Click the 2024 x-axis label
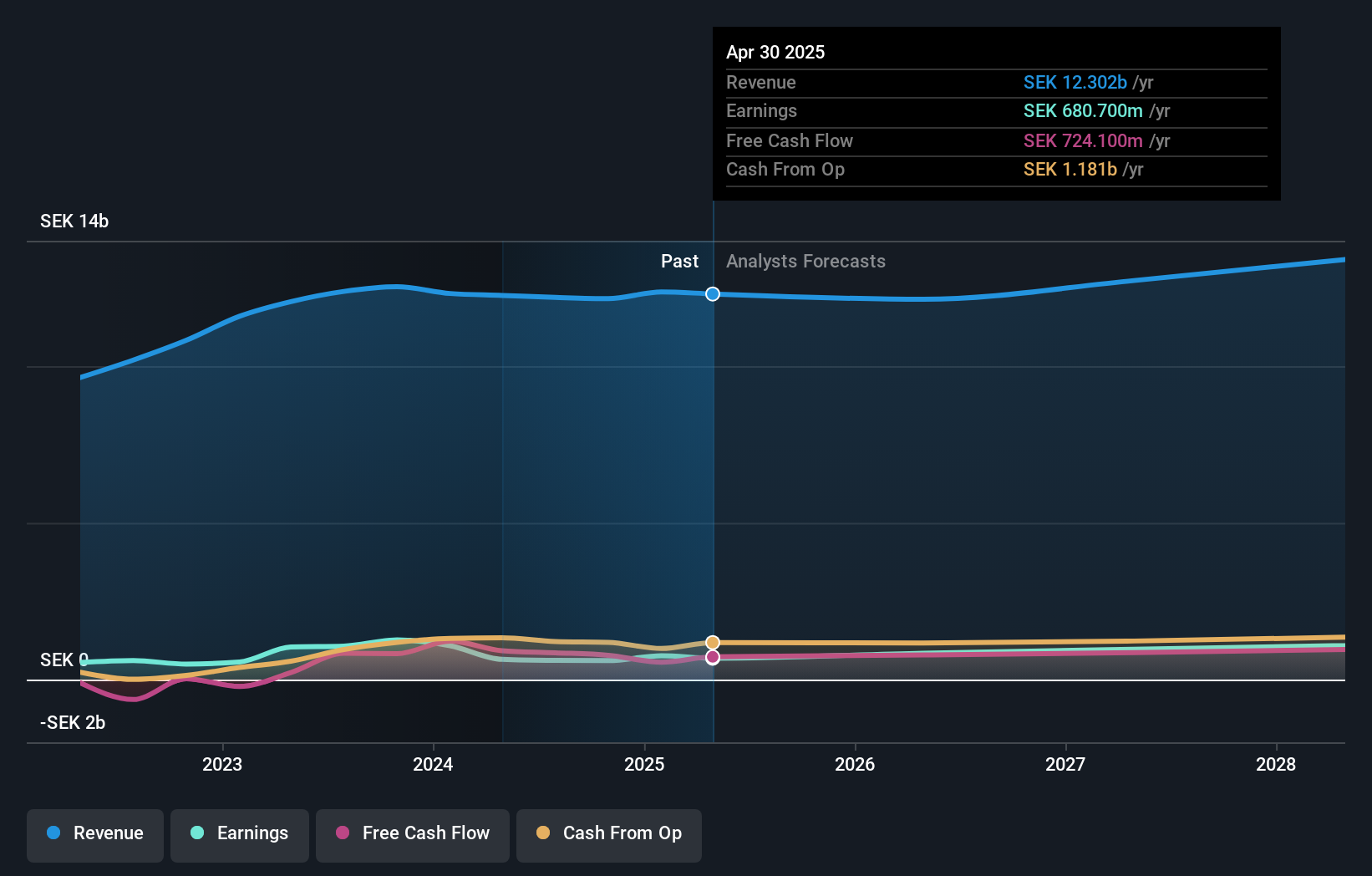The width and height of the screenshot is (1372, 876). pos(433,764)
